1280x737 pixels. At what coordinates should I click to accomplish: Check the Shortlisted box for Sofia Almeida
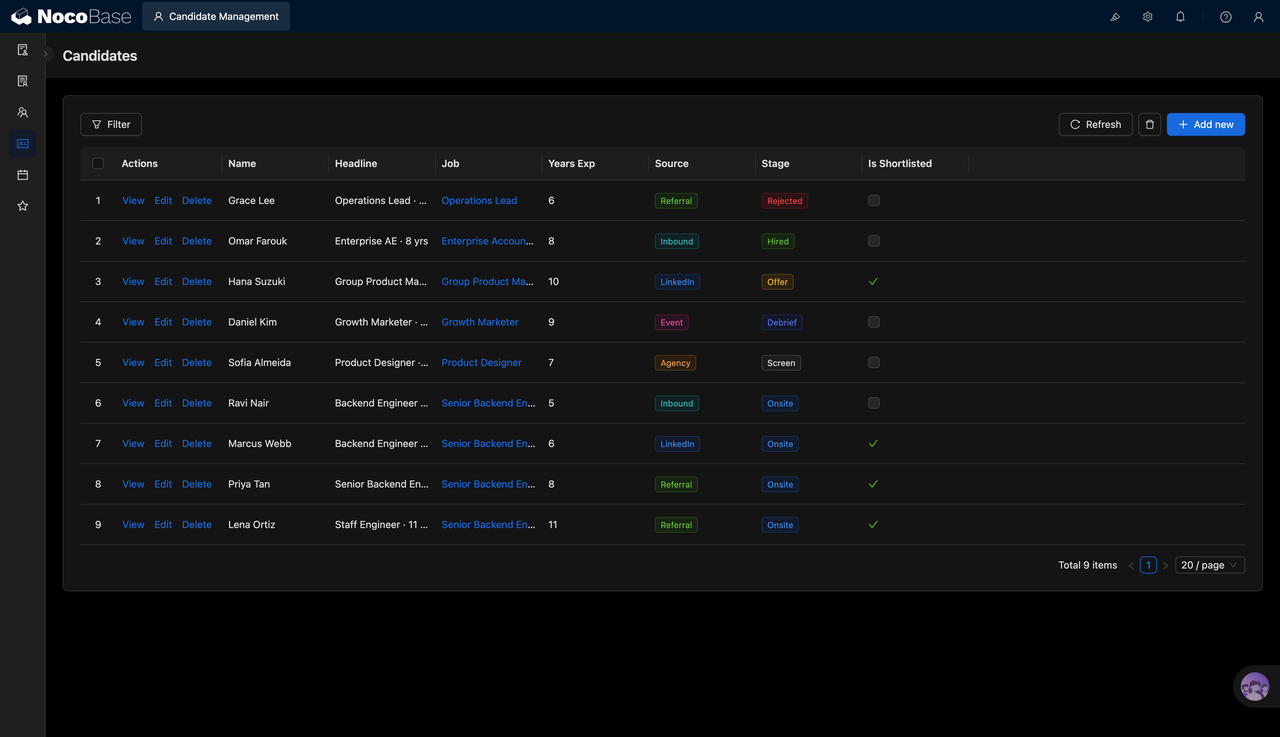(874, 362)
